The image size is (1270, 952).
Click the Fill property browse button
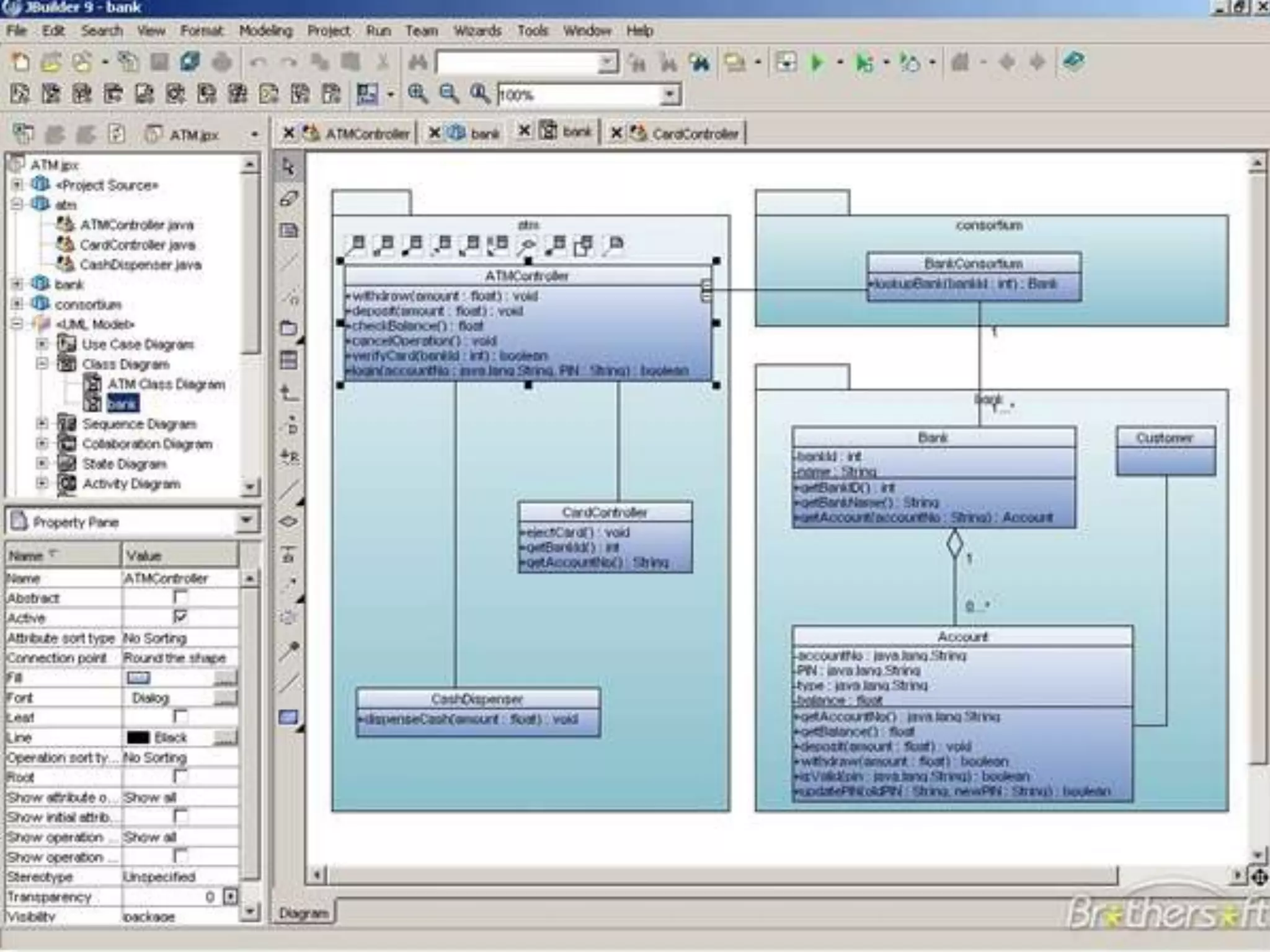[226, 677]
